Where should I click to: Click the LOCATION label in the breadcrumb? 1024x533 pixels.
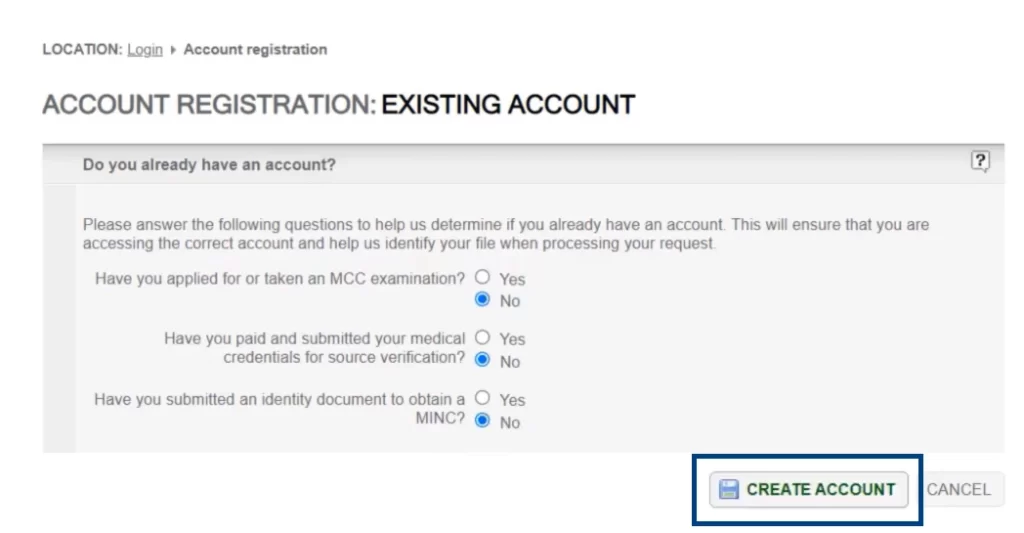82,50
